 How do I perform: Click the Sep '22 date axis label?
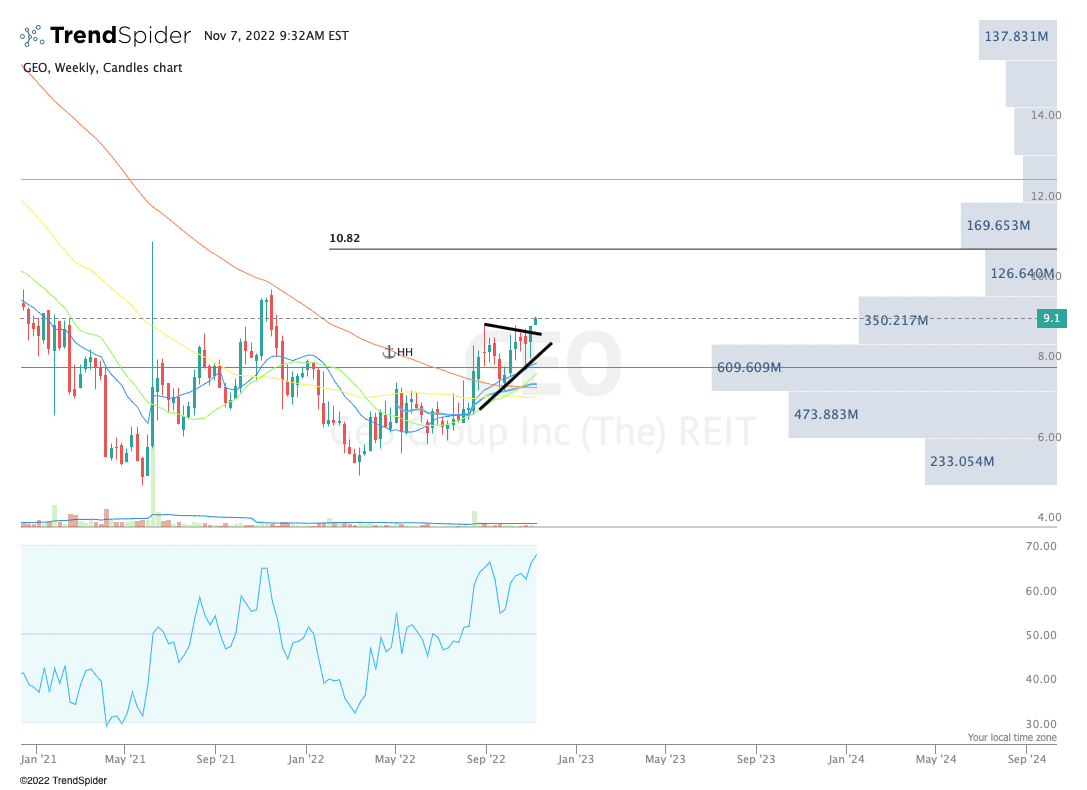coord(486,759)
